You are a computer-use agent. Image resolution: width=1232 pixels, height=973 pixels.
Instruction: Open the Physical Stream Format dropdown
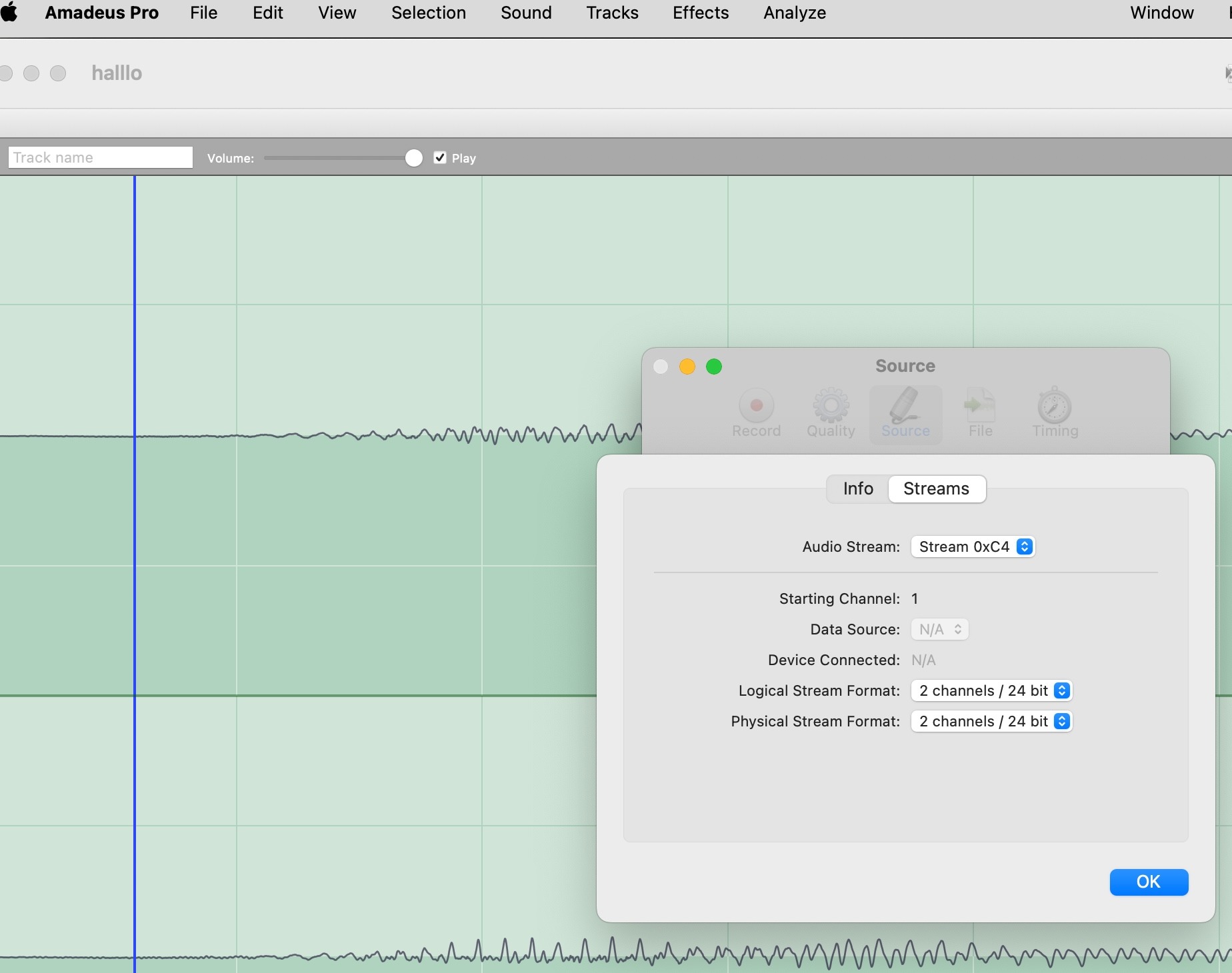click(x=991, y=721)
